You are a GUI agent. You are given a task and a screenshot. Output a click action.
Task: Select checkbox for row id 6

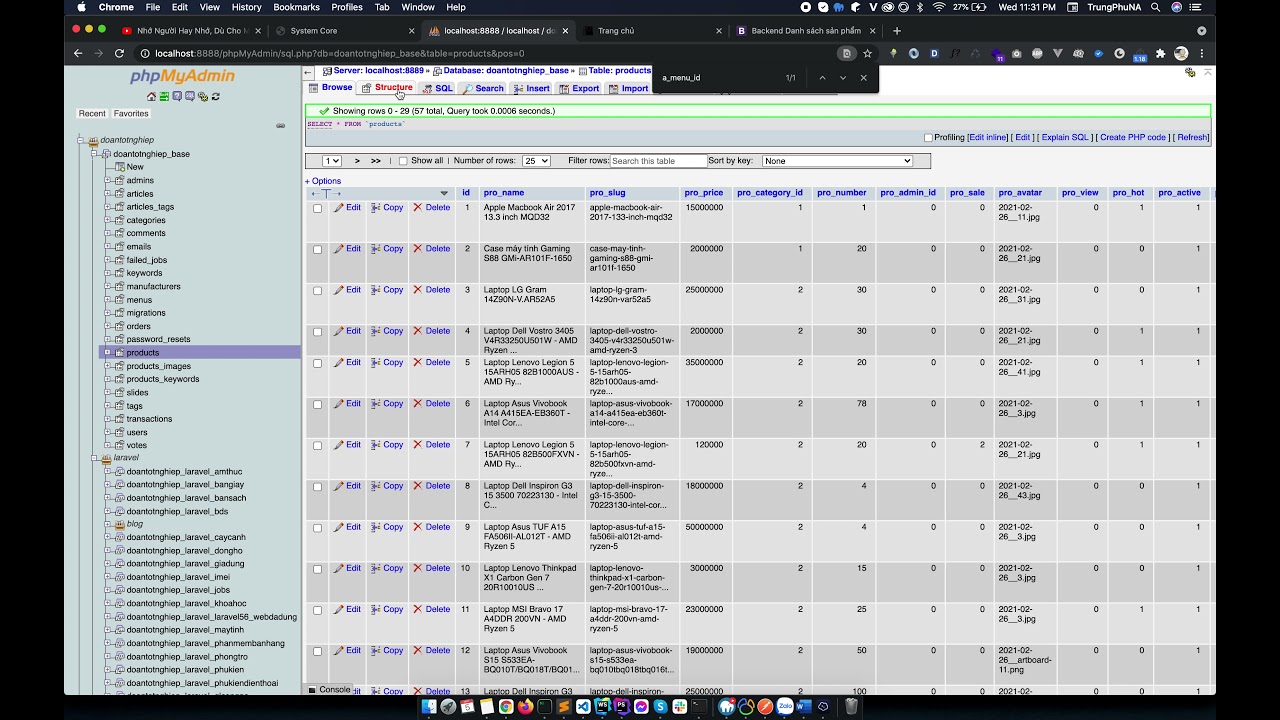point(318,405)
